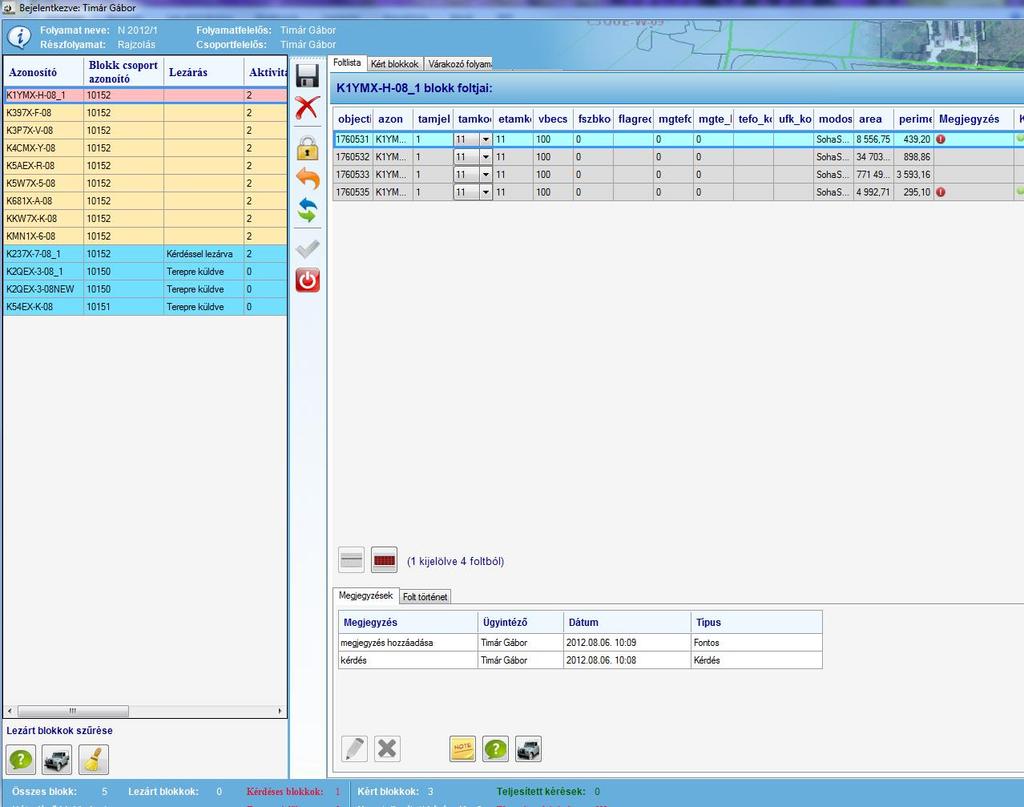The height and width of the screenshot is (807, 1024).
Task: Click the Kérdéses blokkok status entry
Action: (293, 791)
